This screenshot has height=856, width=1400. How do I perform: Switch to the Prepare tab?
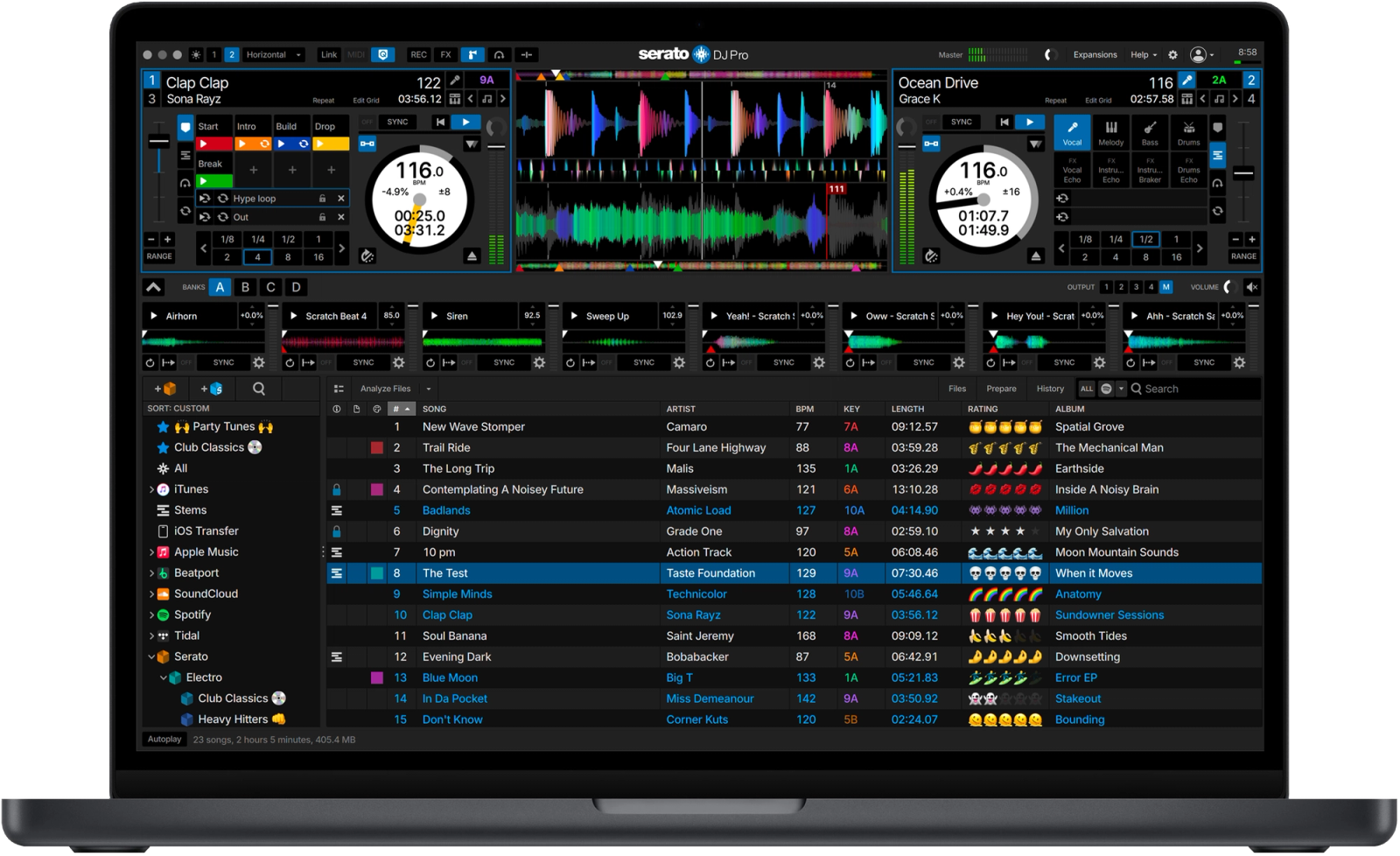pos(1001,389)
